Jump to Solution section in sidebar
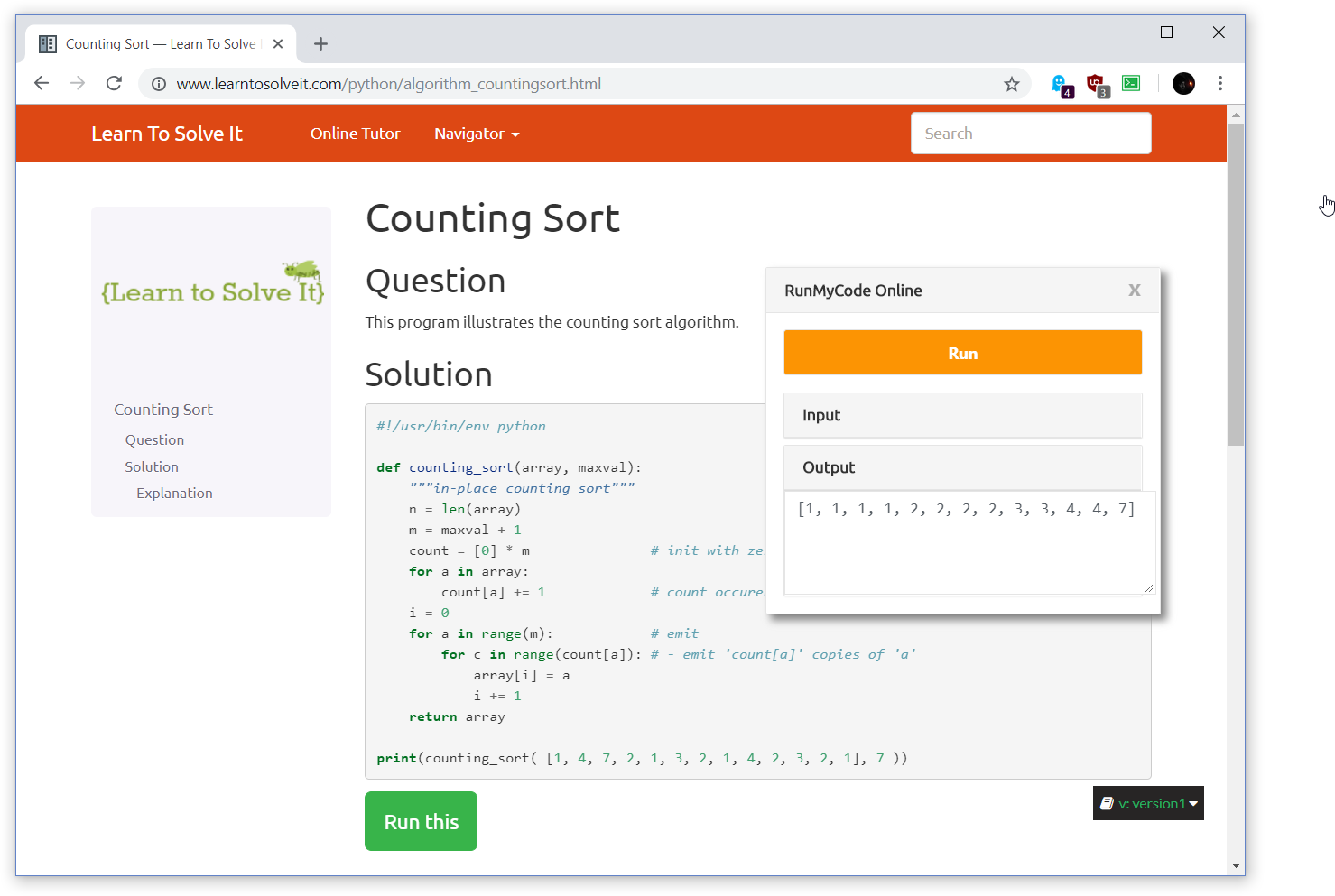 point(152,466)
